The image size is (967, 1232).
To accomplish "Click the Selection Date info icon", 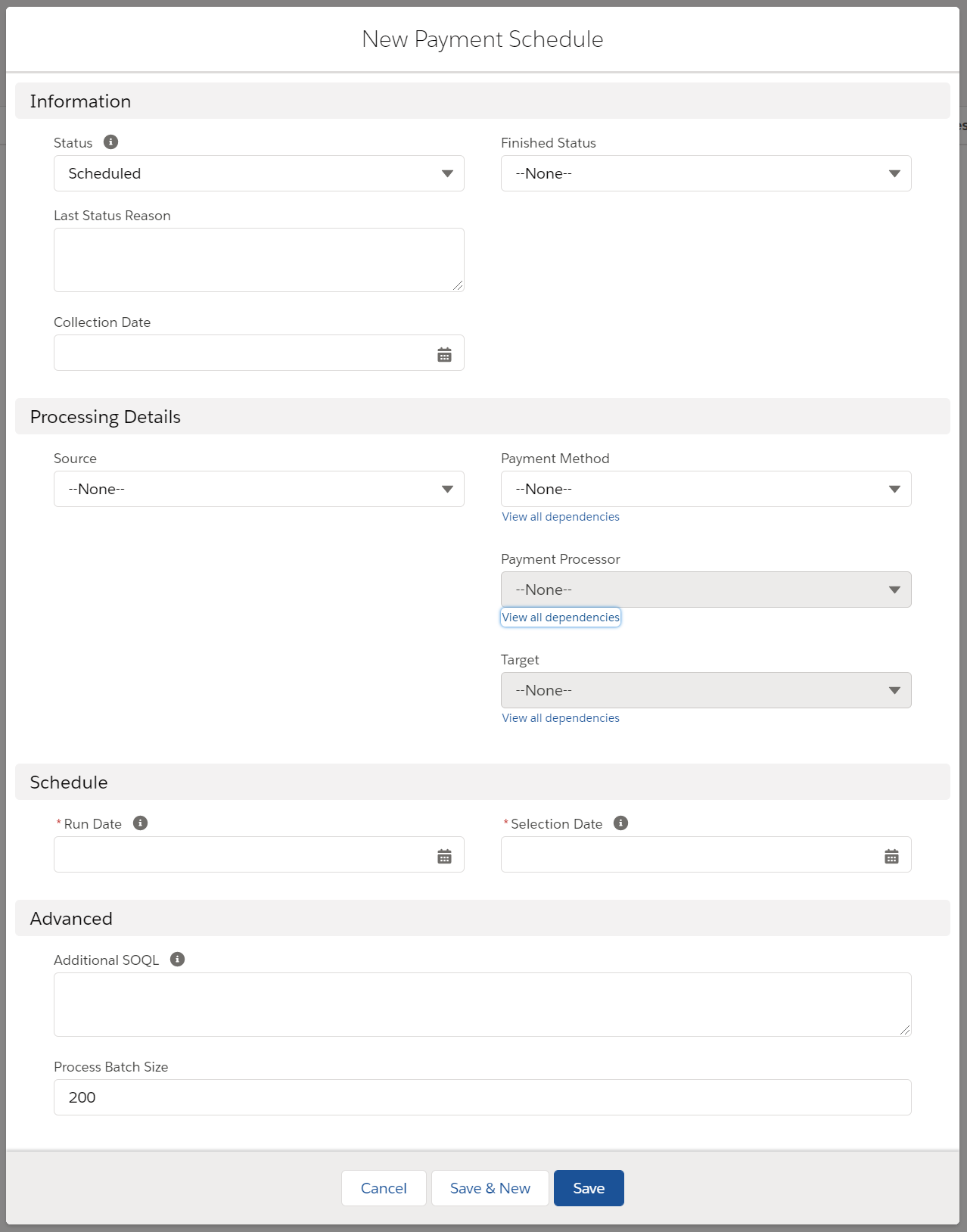I will pos(620,823).
